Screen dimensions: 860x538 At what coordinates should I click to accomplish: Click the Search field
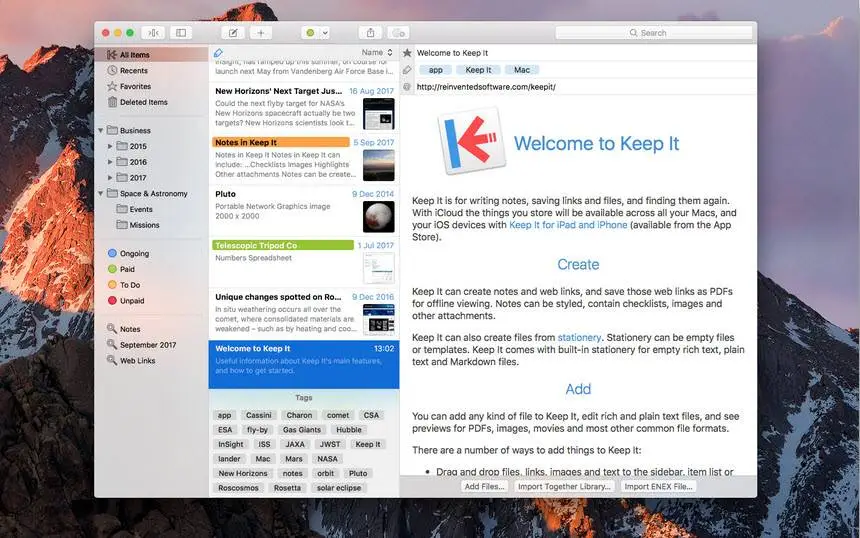(654, 33)
